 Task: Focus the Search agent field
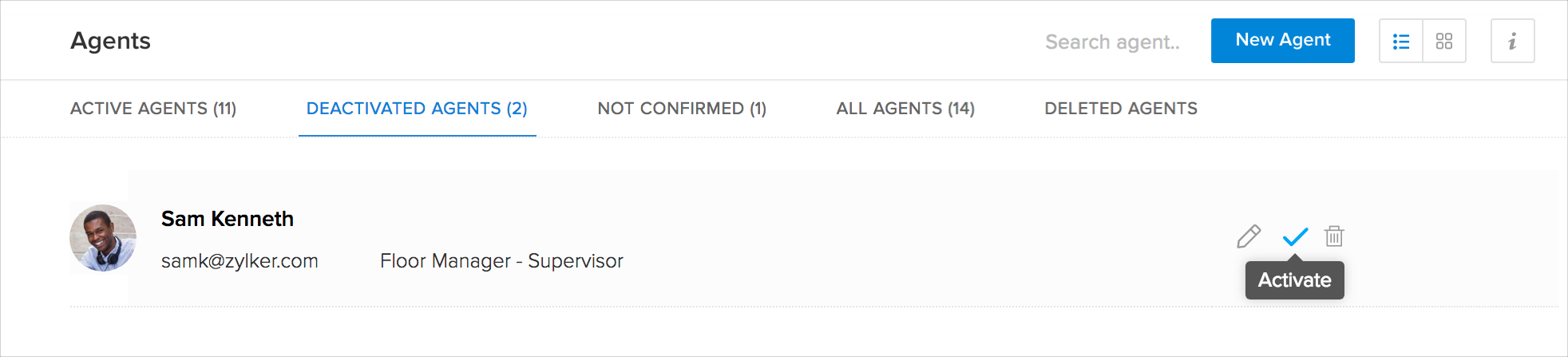1112,42
